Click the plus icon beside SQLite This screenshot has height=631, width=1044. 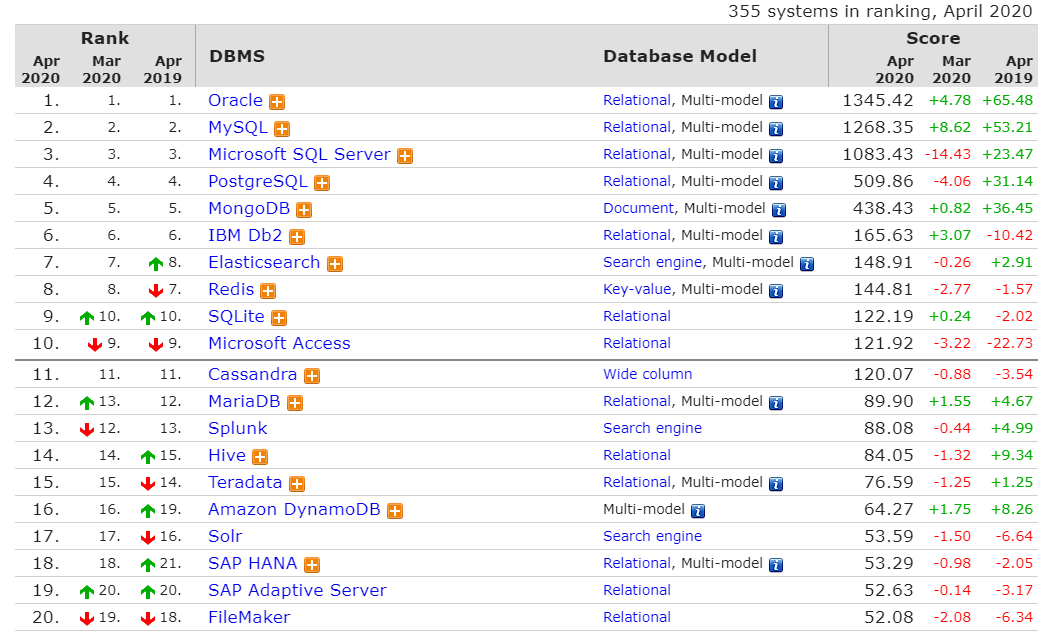279,318
